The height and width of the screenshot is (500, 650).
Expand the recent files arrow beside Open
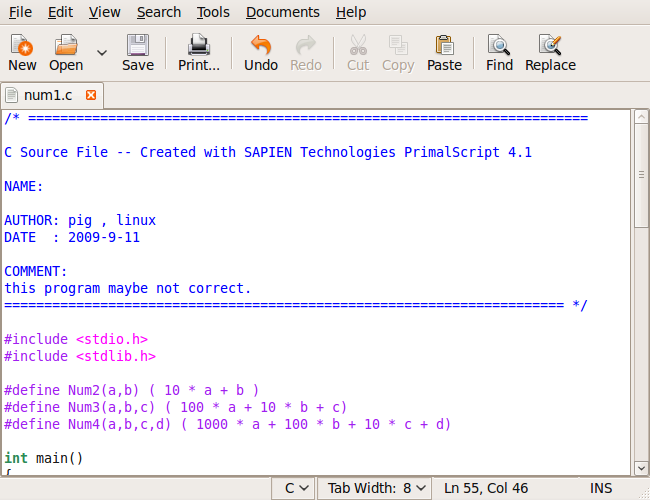pos(102,53)
